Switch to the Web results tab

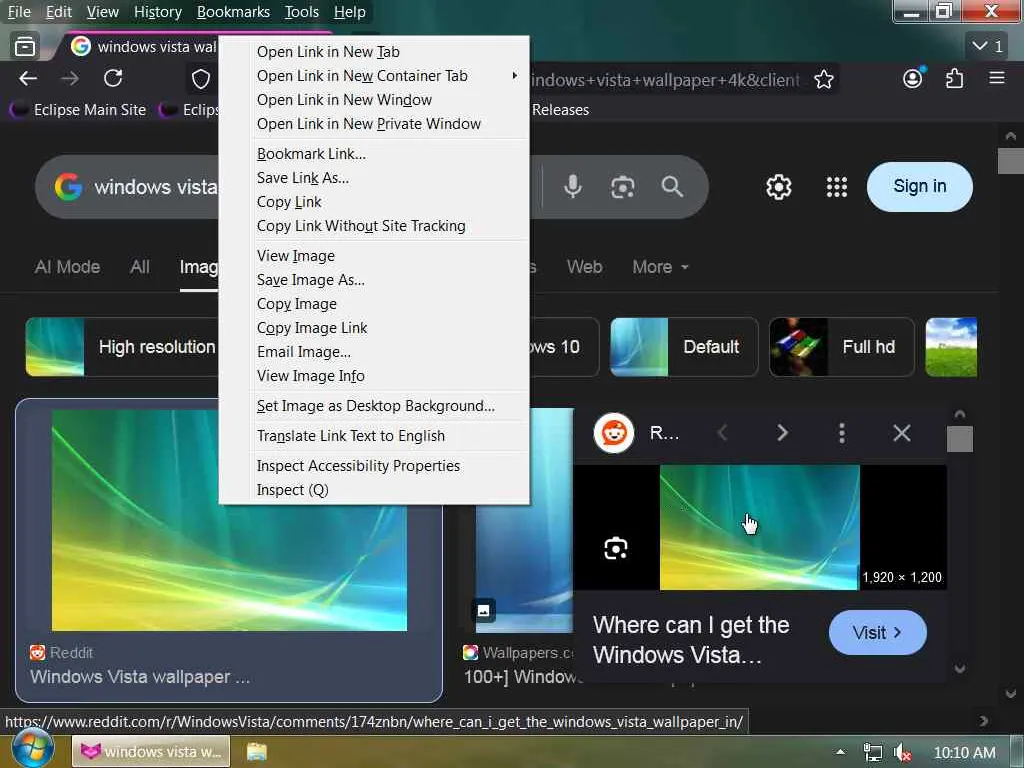pos(584,267)
